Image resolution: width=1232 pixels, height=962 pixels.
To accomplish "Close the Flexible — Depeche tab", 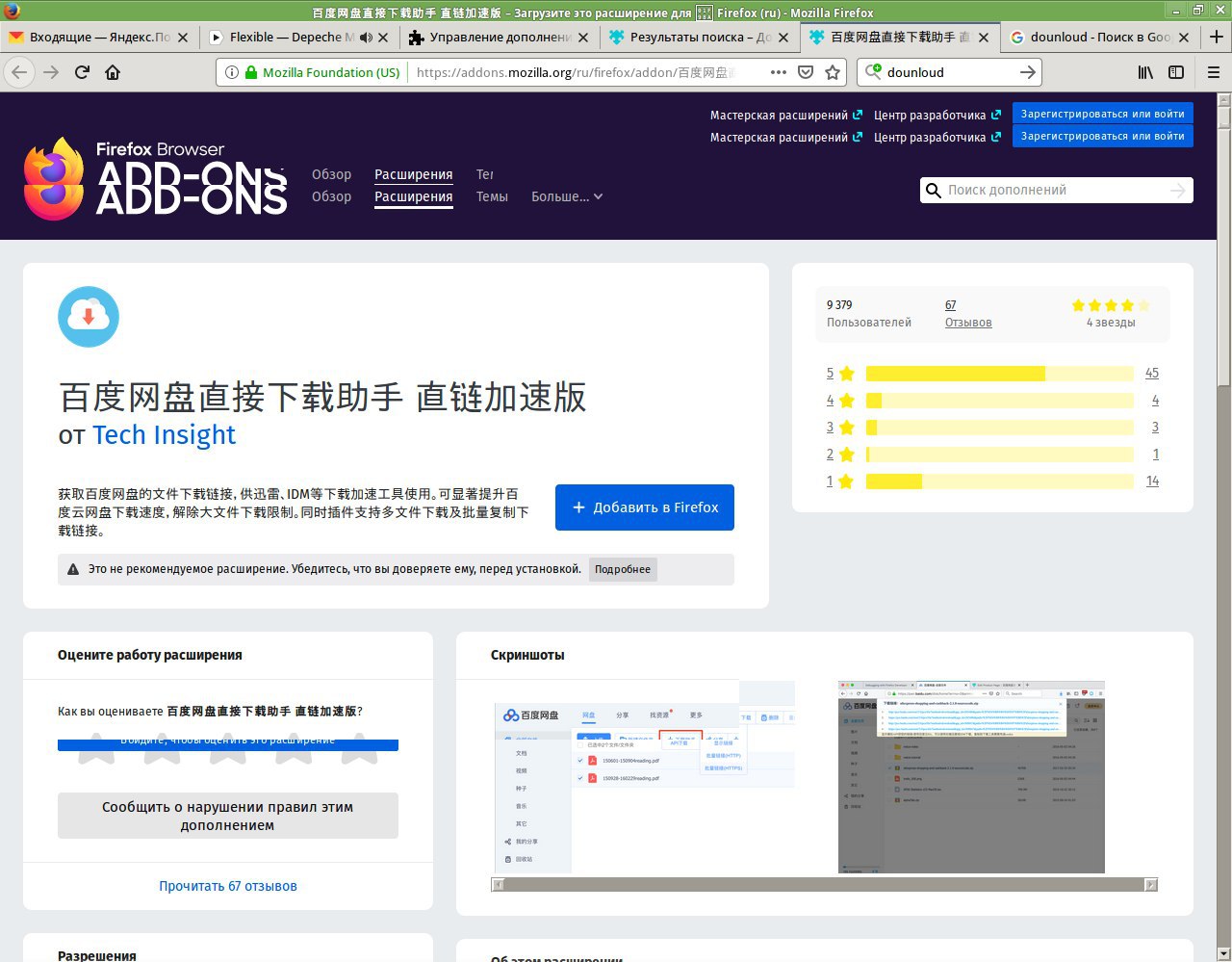I will click(x=383, y=37).
